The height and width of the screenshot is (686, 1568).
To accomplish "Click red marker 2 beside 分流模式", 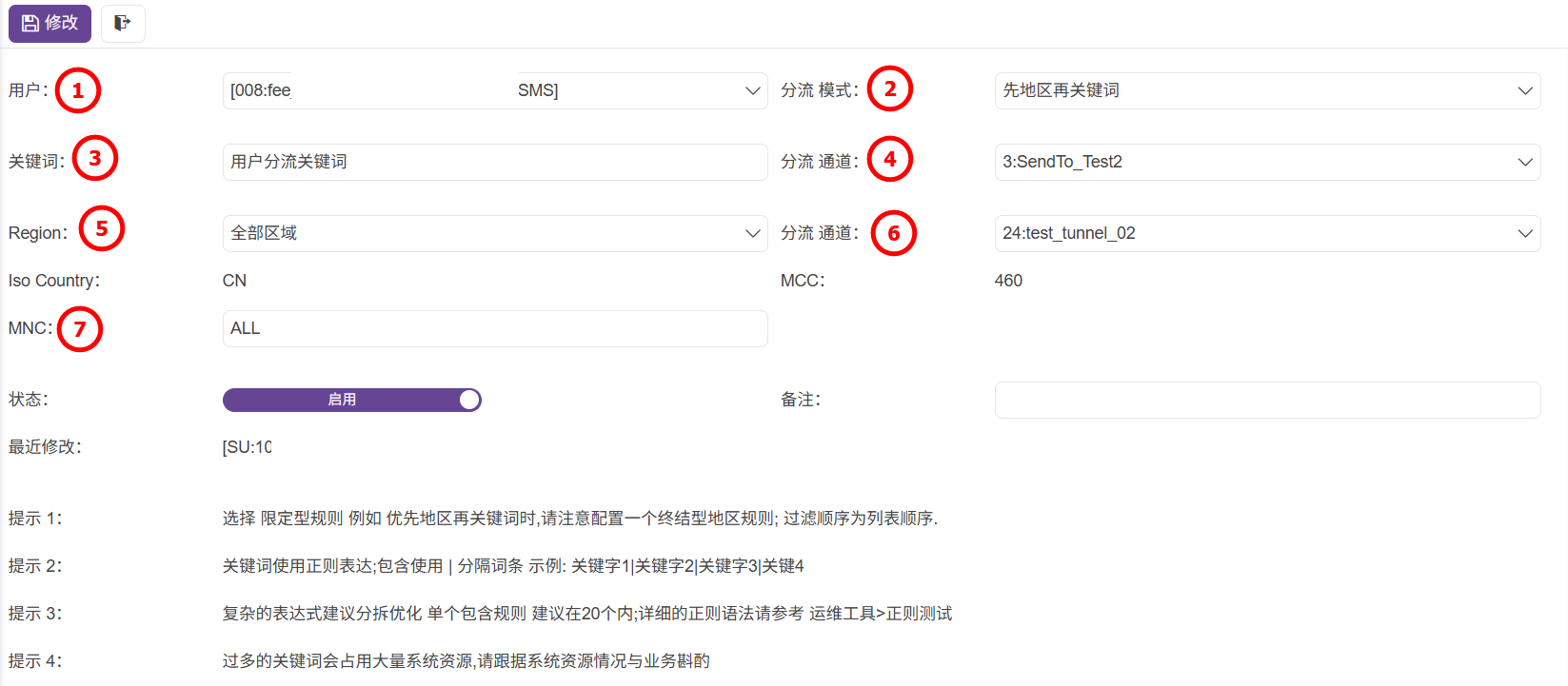I will pos(890,88).
